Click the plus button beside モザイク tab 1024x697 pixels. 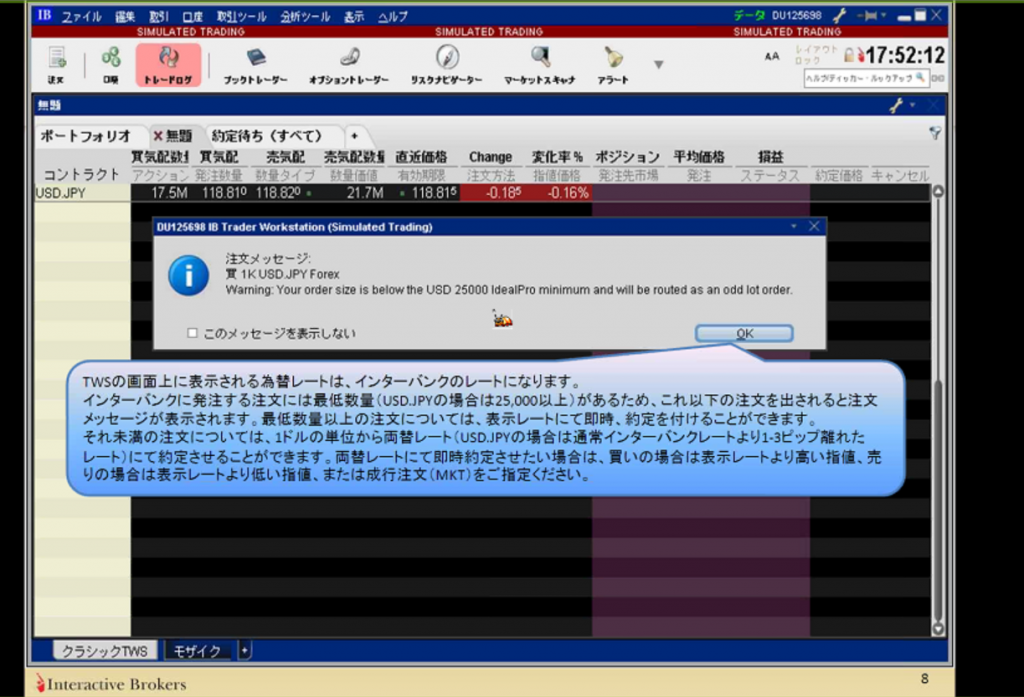(x=244, y=651)
